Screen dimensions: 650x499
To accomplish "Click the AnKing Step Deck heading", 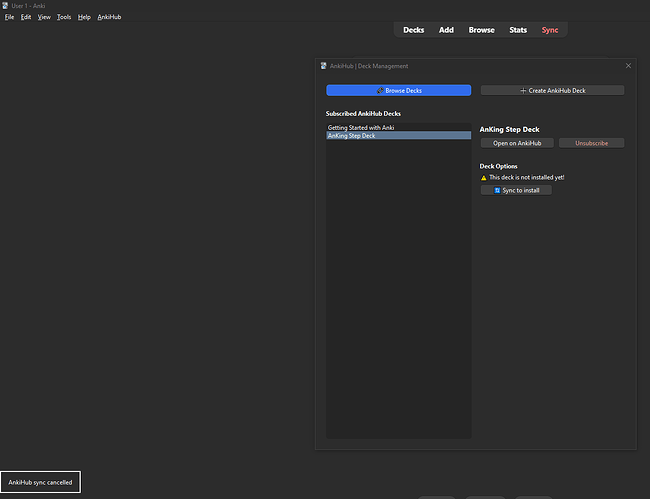I will pyautogui.click(x=509, y=129).
